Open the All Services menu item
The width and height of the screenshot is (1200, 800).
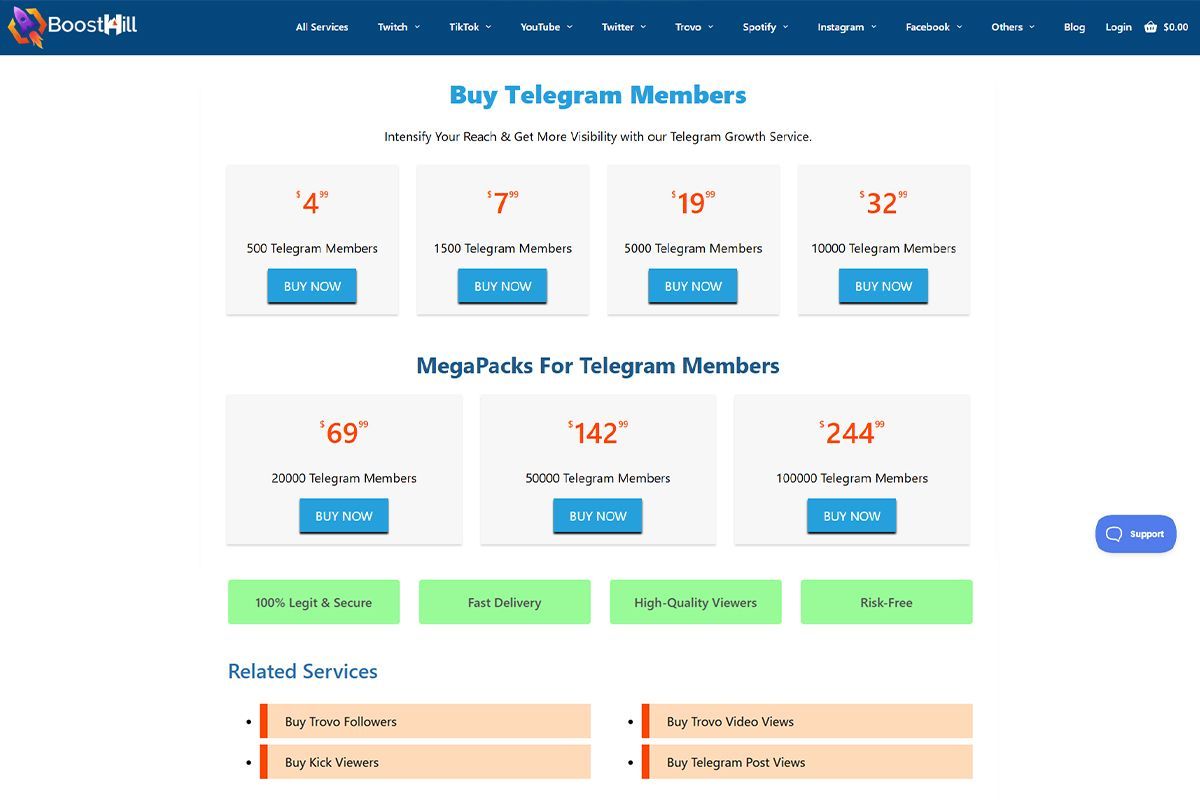coord(322,27)
